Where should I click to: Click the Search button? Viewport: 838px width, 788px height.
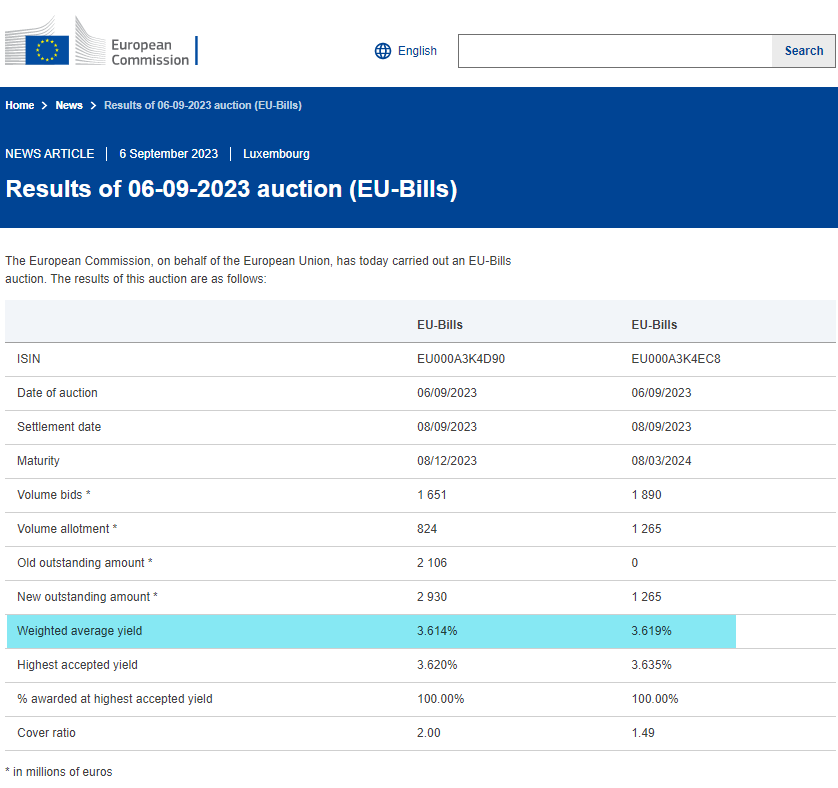pos(803,51)
